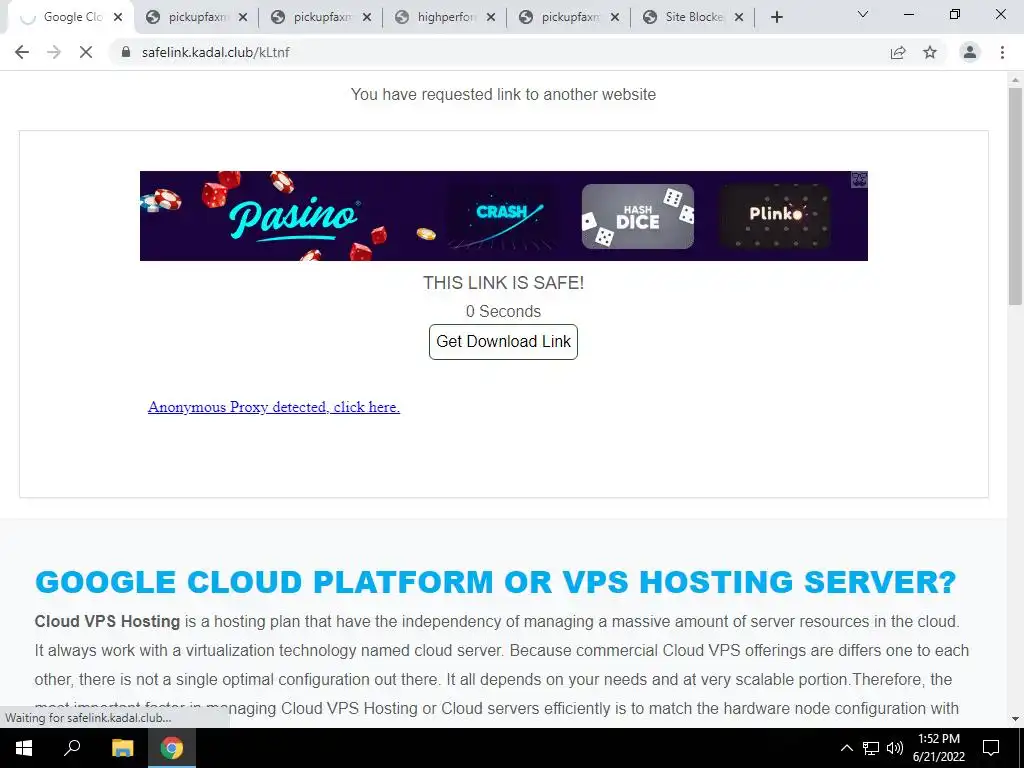Click the '0 Seconds' countdown text
This screenshot has width=1024, height=768.
(504, 312)
